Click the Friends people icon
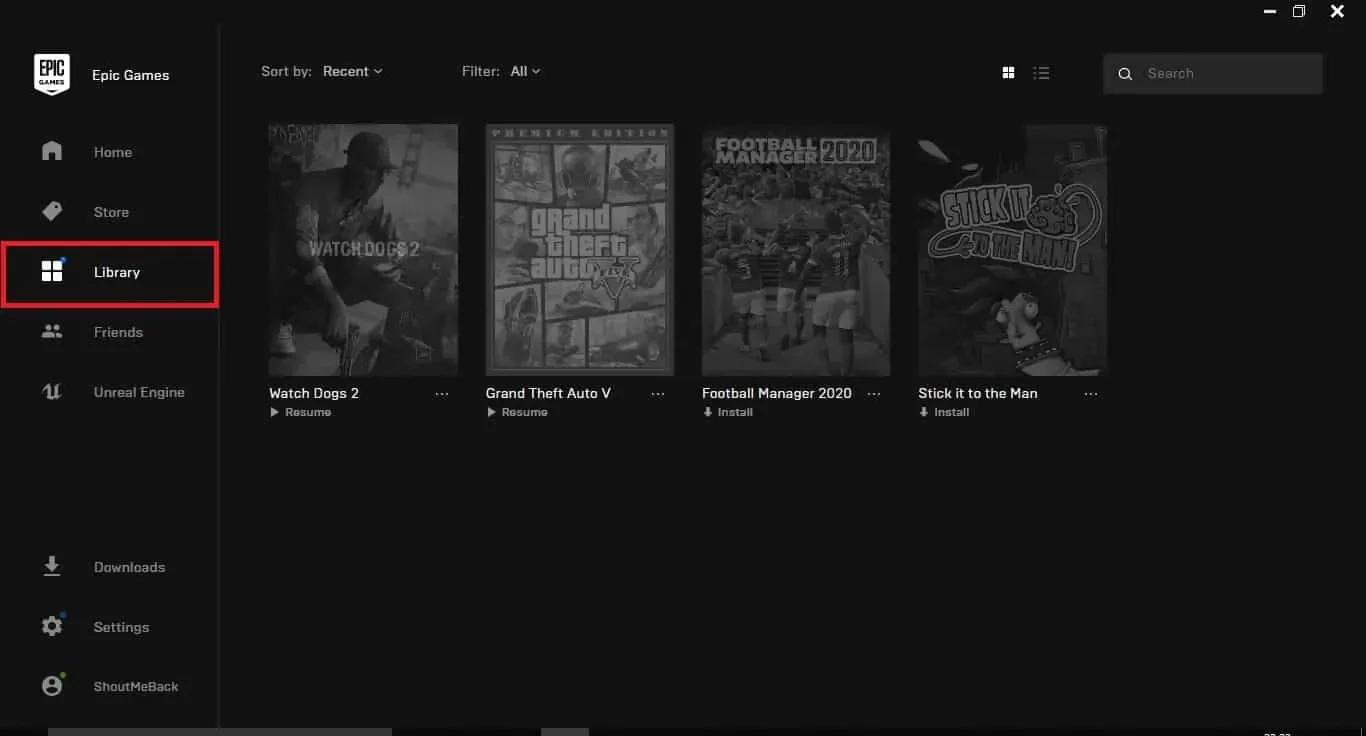 52,331
